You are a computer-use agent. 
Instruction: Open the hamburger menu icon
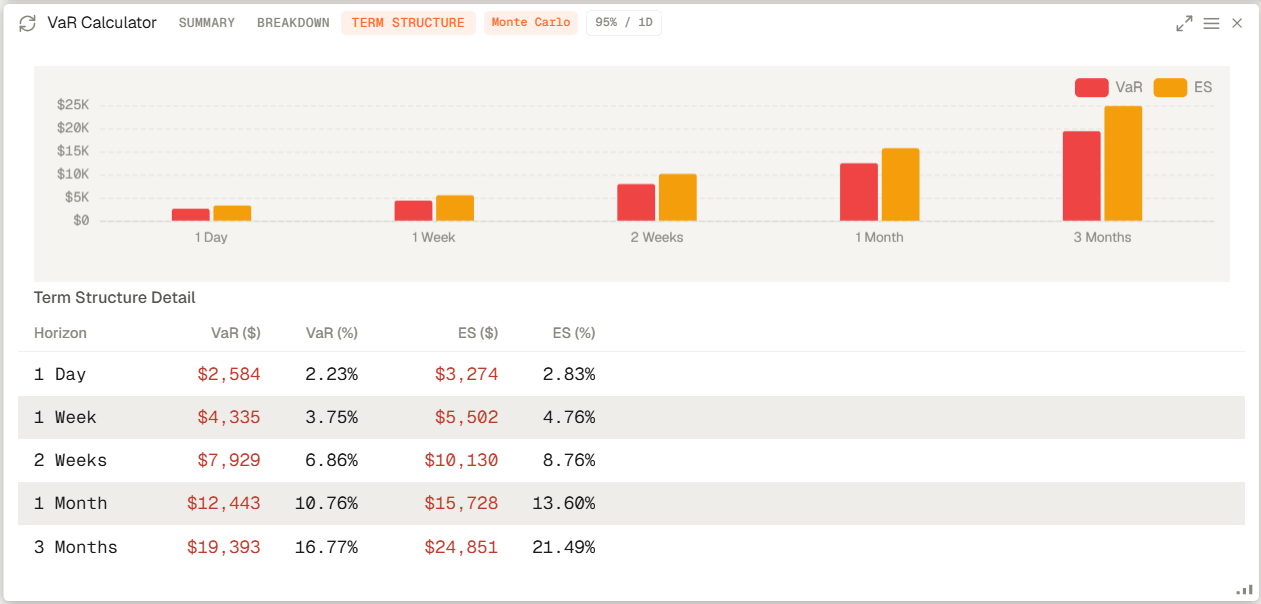click(1211, 23)
